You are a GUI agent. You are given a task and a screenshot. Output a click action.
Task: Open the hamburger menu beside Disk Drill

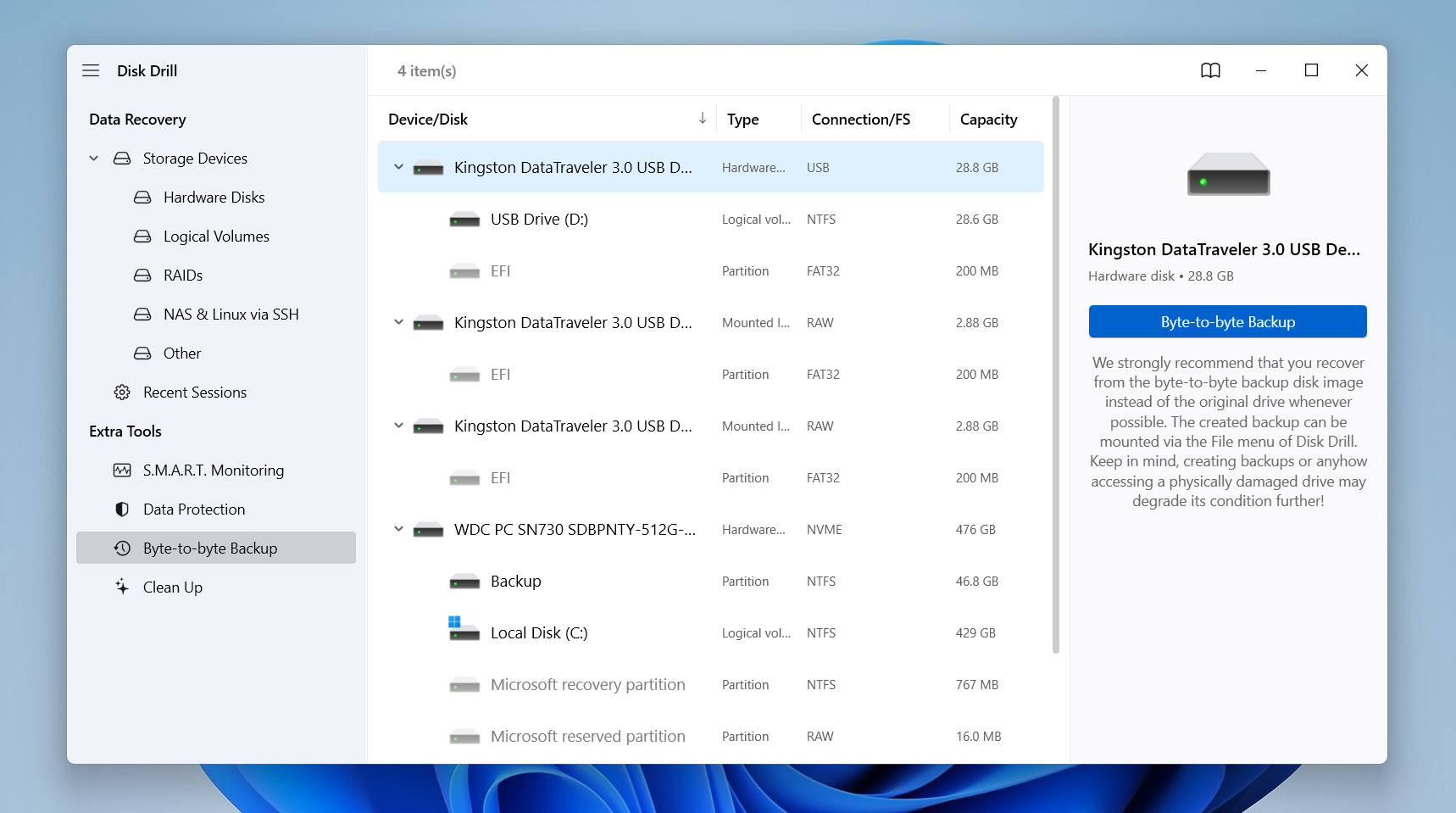(91, 70)
